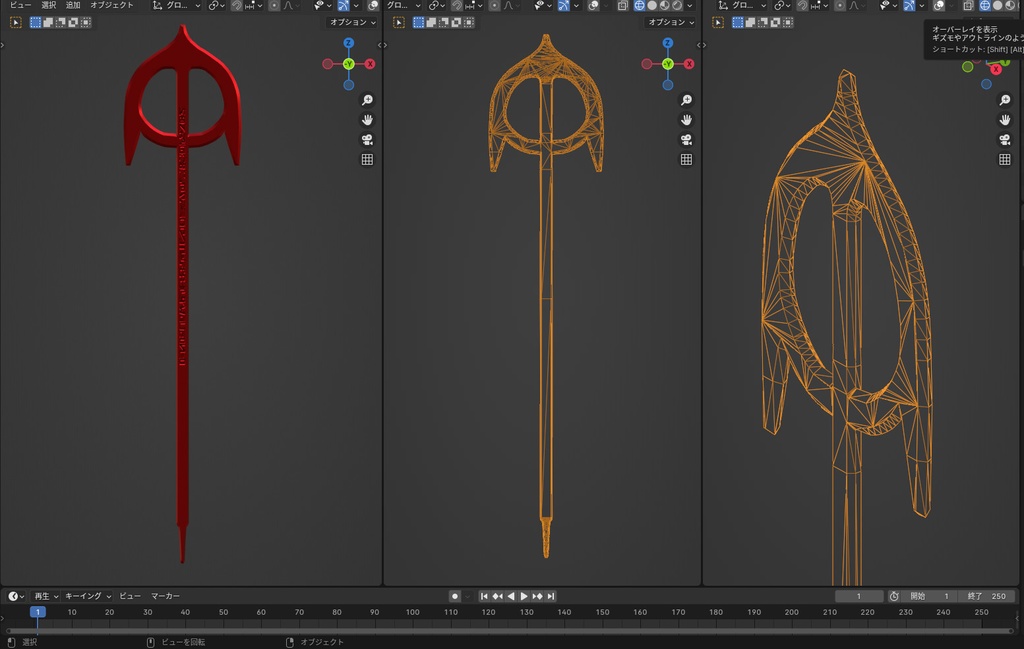Open 追加 menu in left viewport header
This screenshot has height=649, width=1024.
[73, 5]
